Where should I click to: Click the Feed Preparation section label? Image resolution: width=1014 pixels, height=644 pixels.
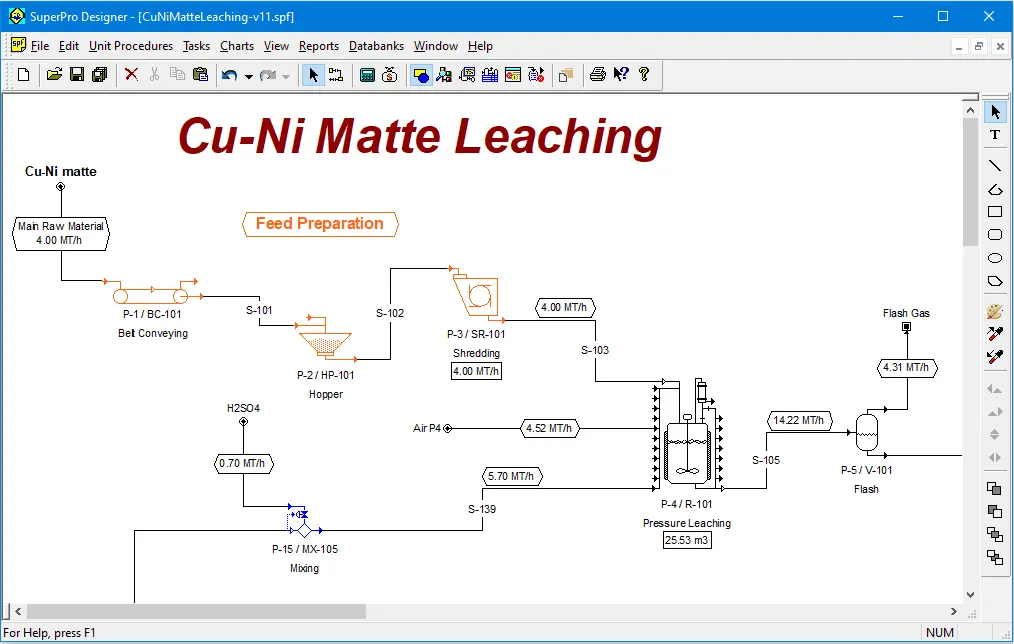coord(320,224)
